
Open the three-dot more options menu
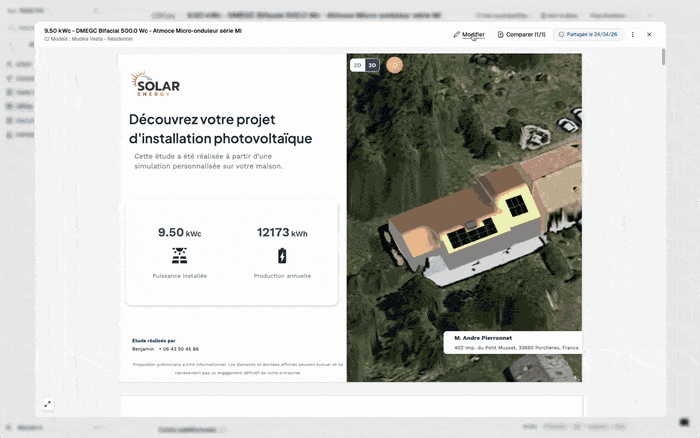click(633, 34)
